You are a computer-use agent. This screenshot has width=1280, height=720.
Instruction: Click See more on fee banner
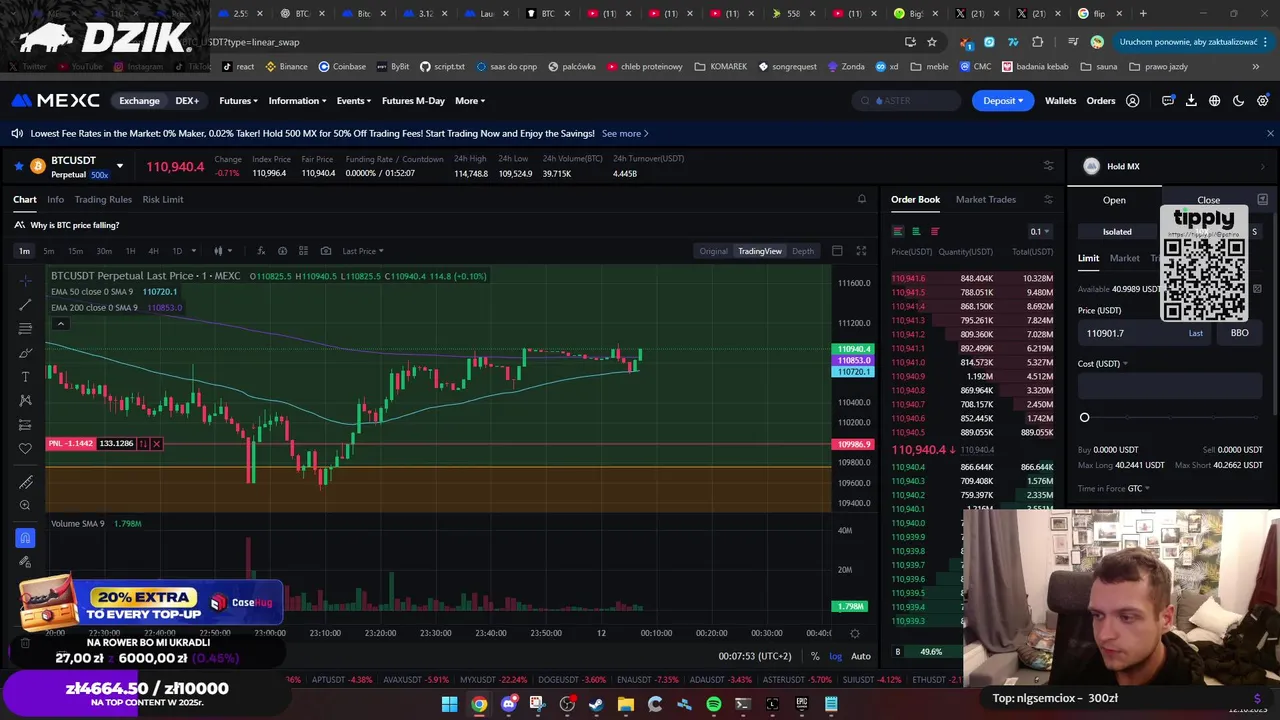pyautogui.click(x=625, y=133)
